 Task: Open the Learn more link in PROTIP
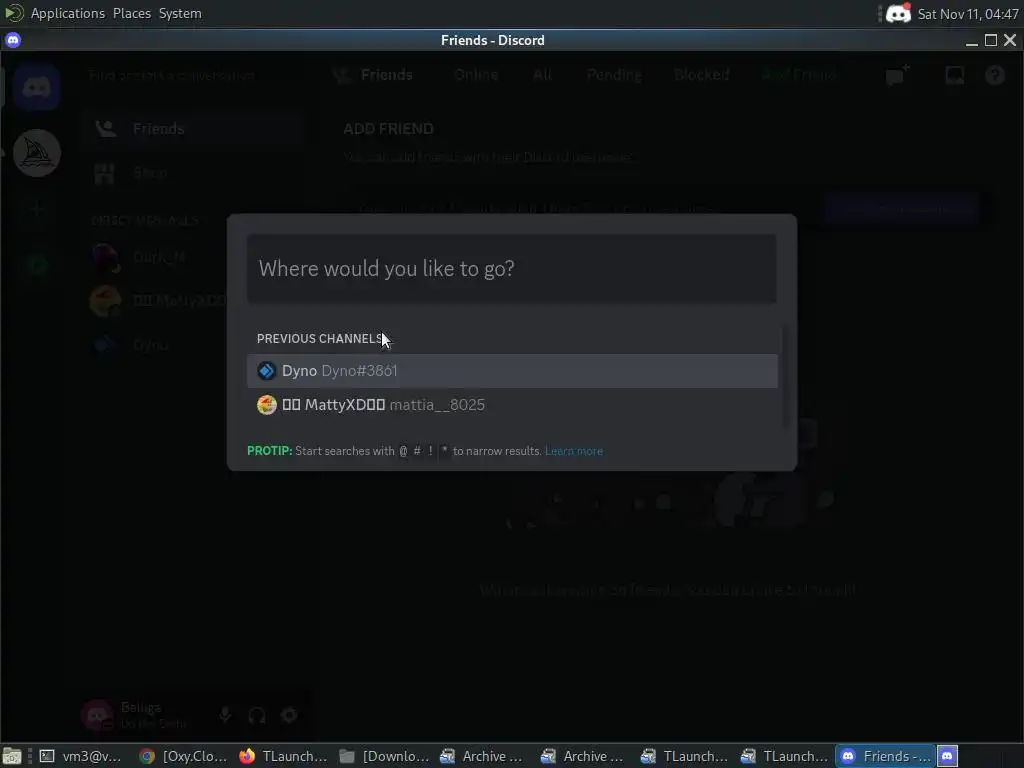point(573,451)
